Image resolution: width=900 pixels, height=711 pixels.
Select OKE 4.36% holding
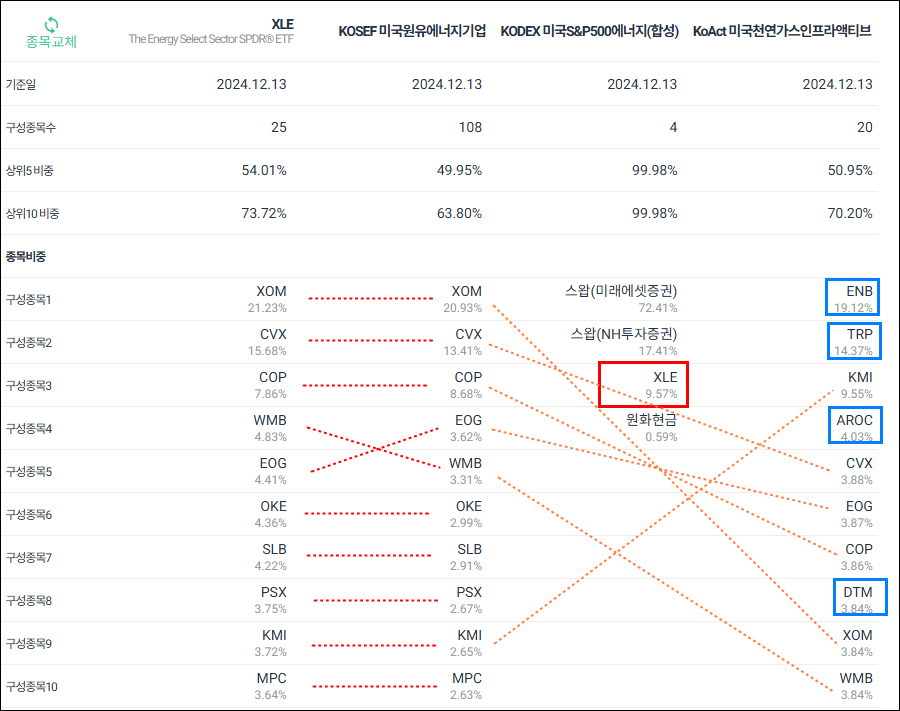[271, 514]
